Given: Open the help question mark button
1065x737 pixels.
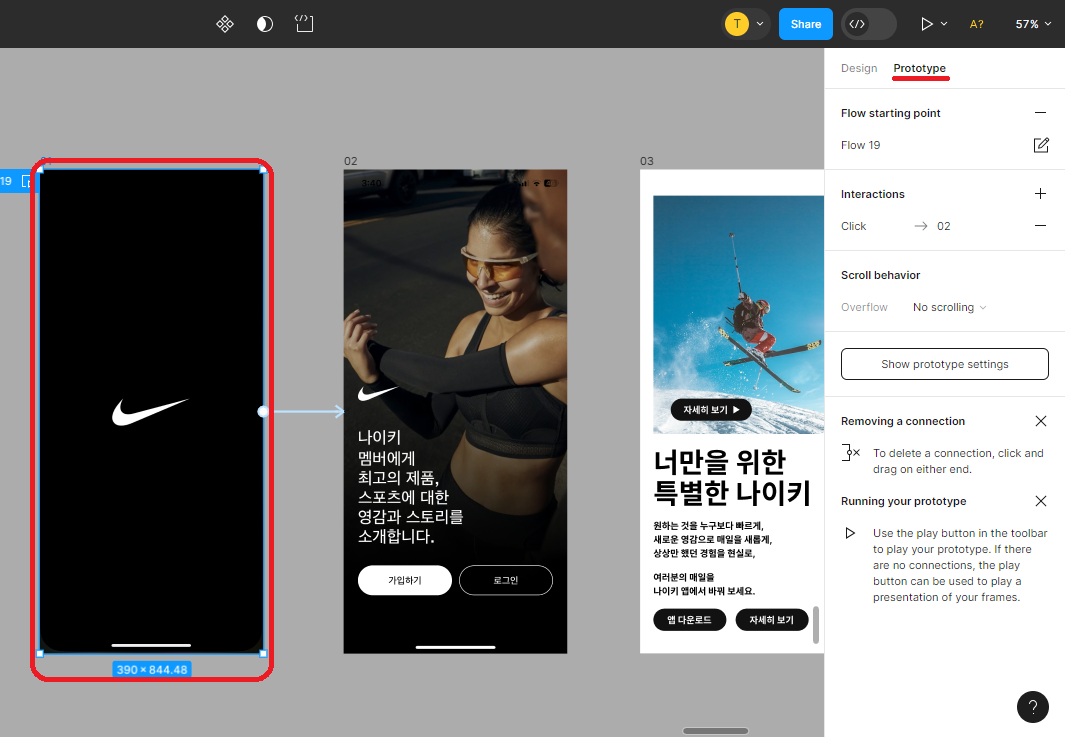Looking at the screenshot, I should [1032, 707].
